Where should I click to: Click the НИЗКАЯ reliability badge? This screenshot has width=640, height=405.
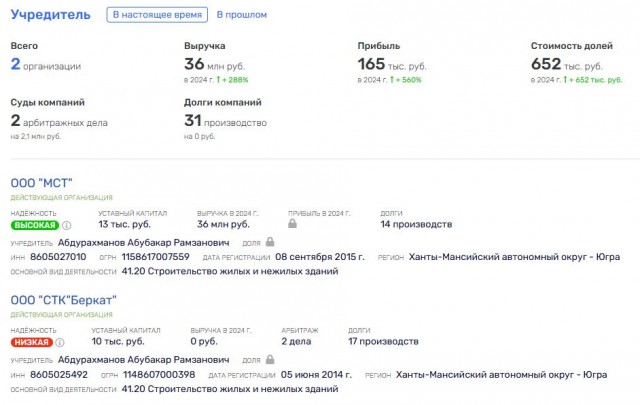coord(31,342)
